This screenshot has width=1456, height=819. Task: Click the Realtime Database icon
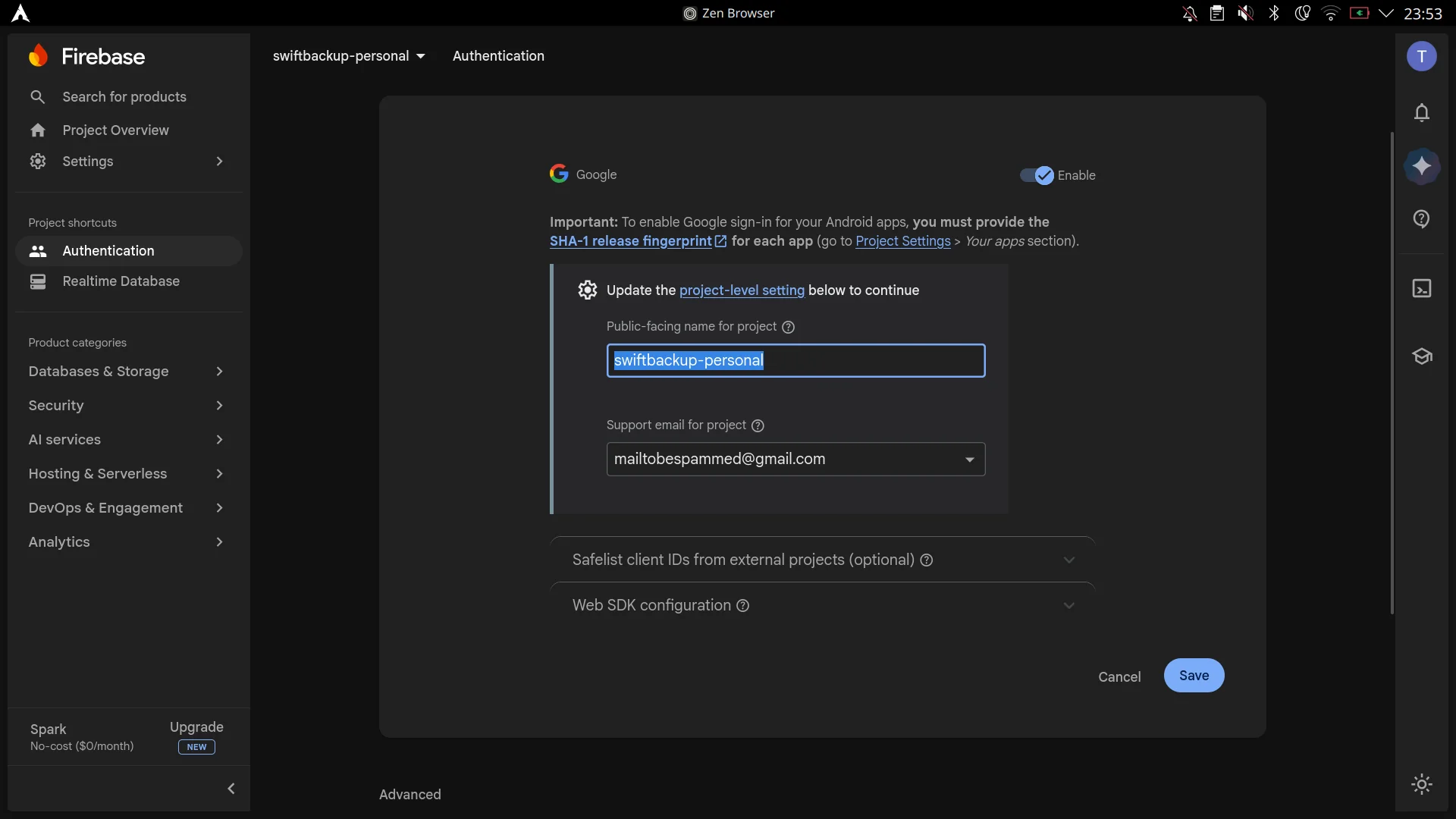tap(38, 281)
